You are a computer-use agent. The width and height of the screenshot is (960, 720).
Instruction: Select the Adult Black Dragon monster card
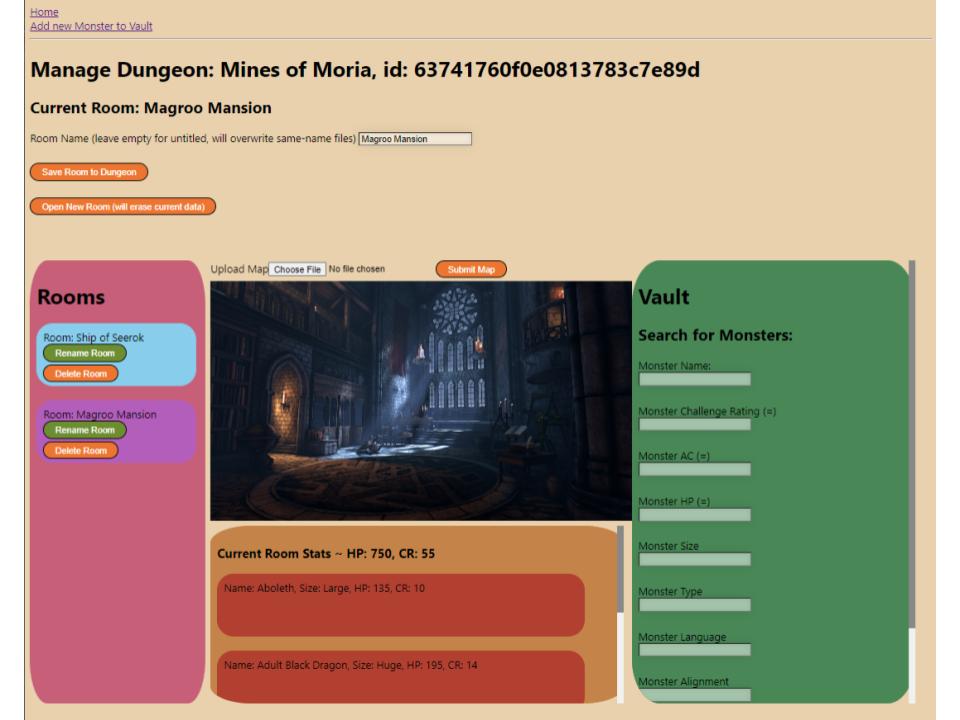pos(400,677)
